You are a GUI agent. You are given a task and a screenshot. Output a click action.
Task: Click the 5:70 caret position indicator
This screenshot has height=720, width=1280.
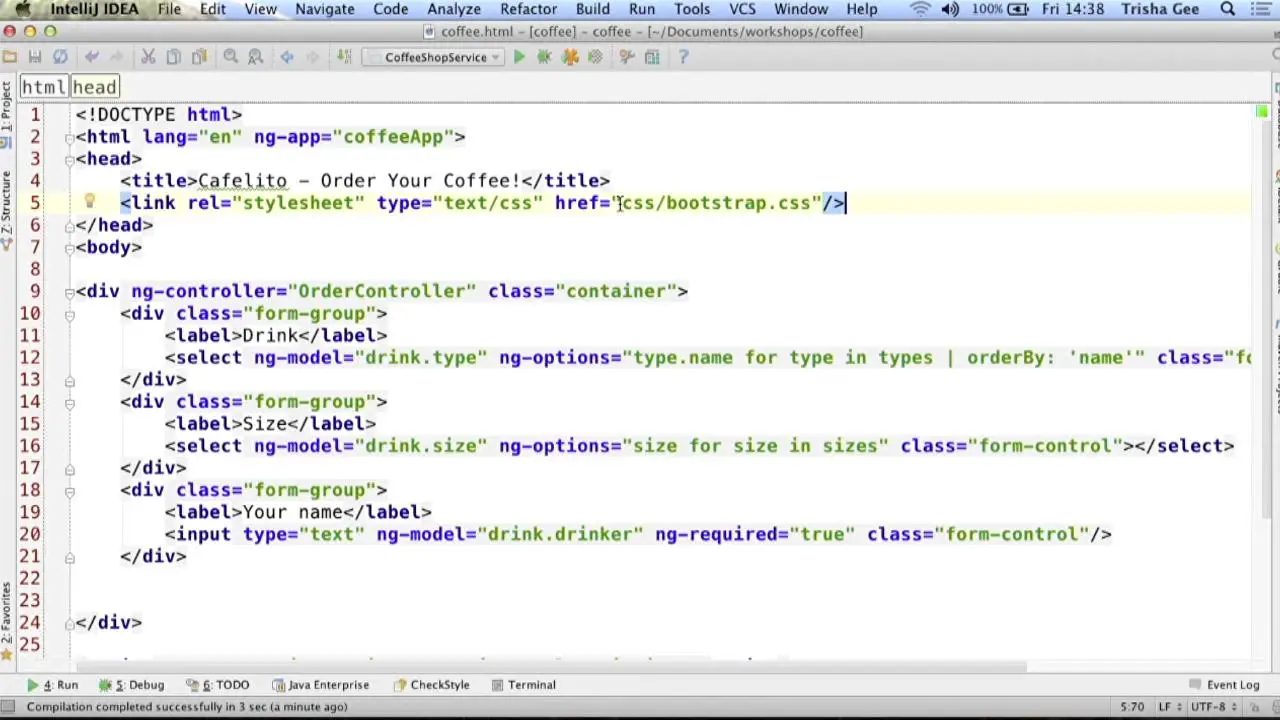coord(1132,707)
